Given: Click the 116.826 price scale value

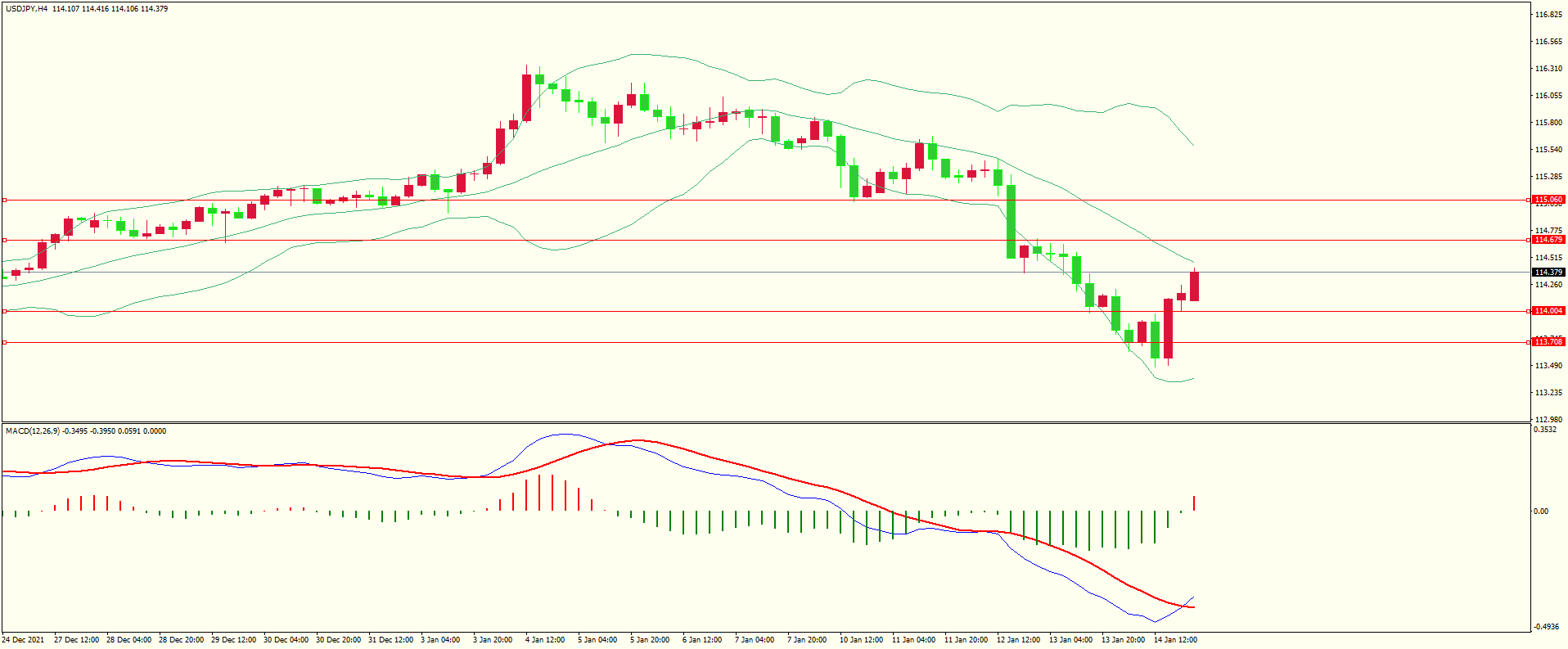Looking at the screenshot, I should 1548,15.
